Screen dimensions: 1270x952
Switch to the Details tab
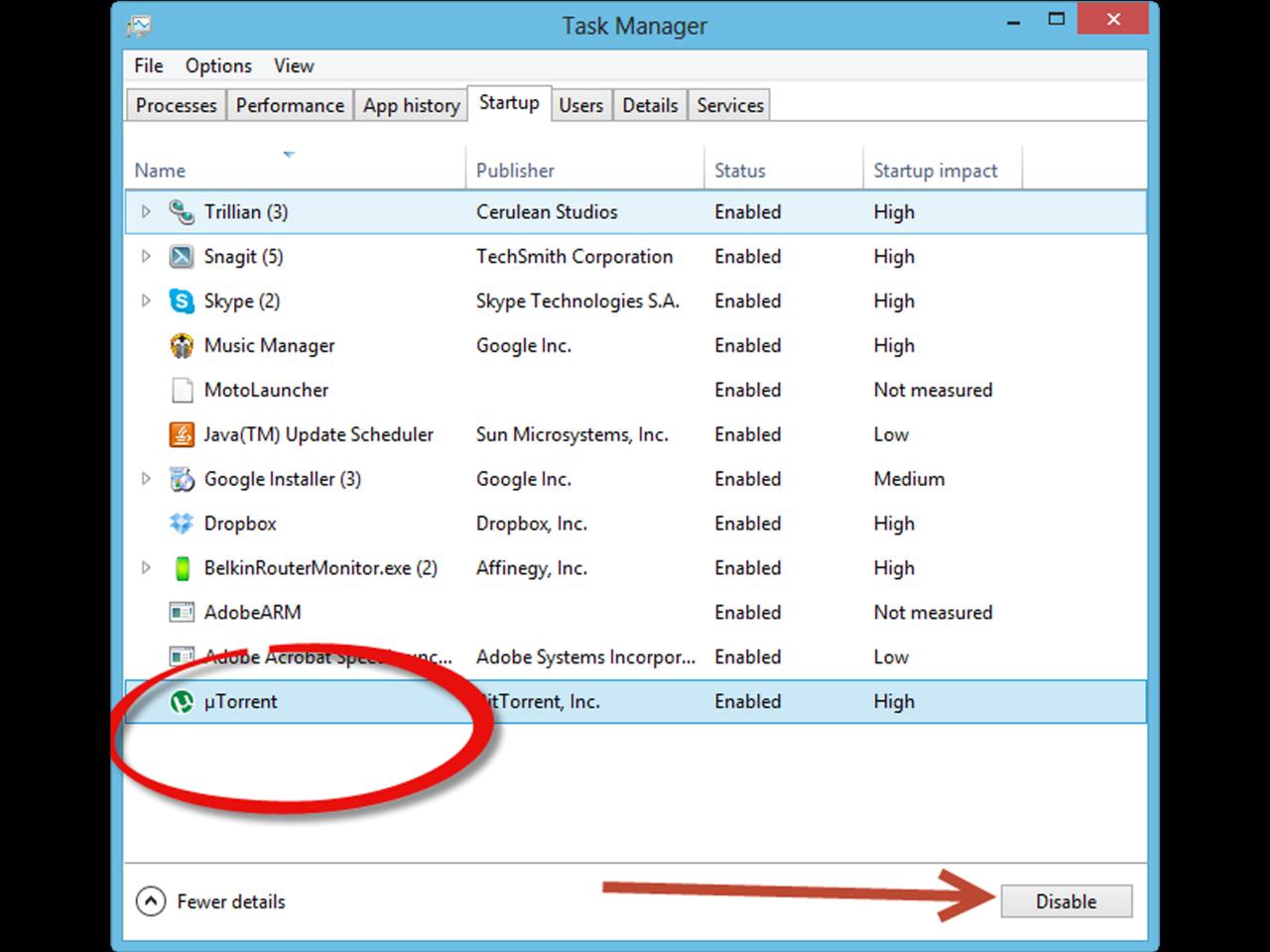650,105
